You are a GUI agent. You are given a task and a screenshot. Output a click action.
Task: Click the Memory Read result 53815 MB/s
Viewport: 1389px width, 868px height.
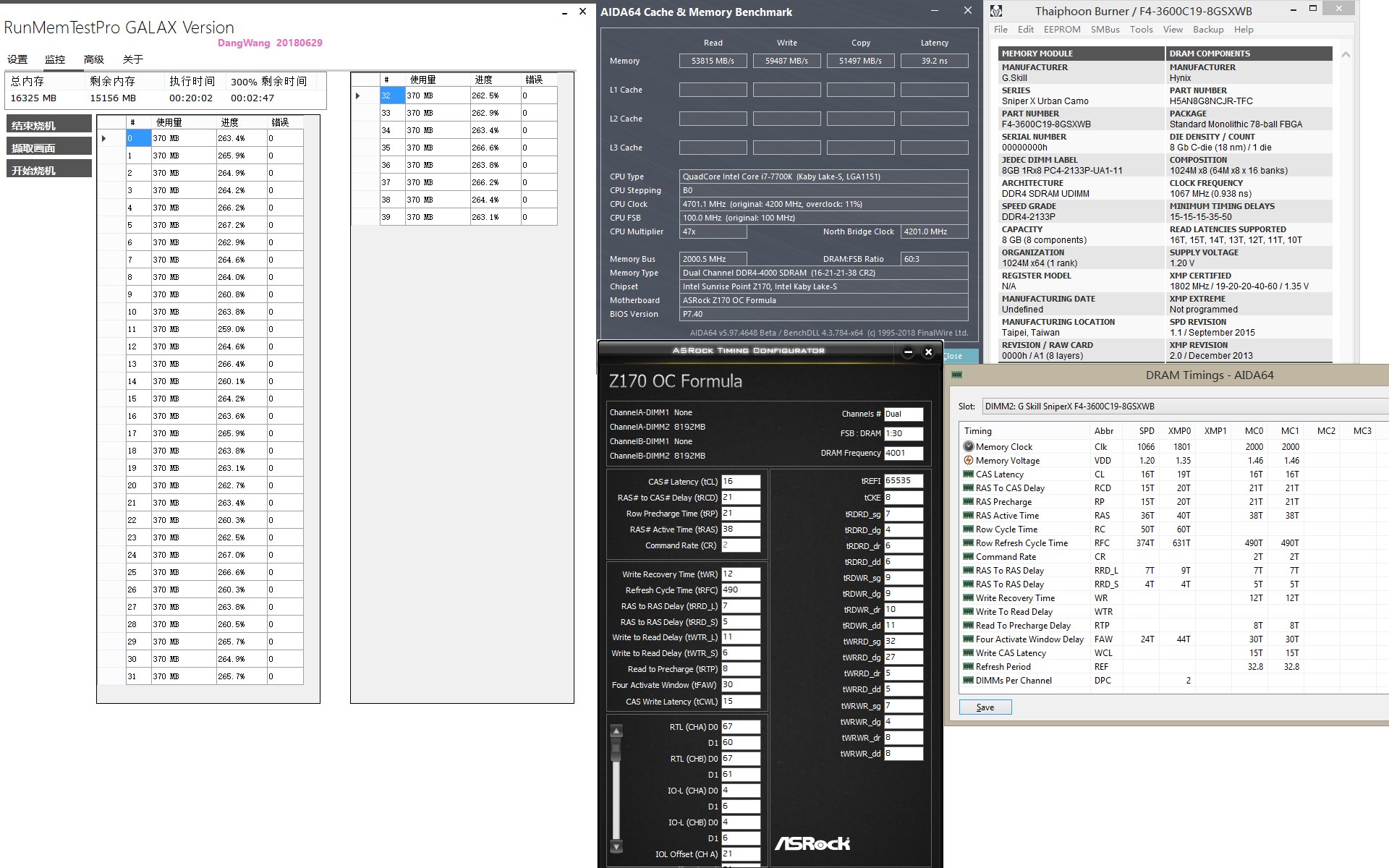[713, 61]
